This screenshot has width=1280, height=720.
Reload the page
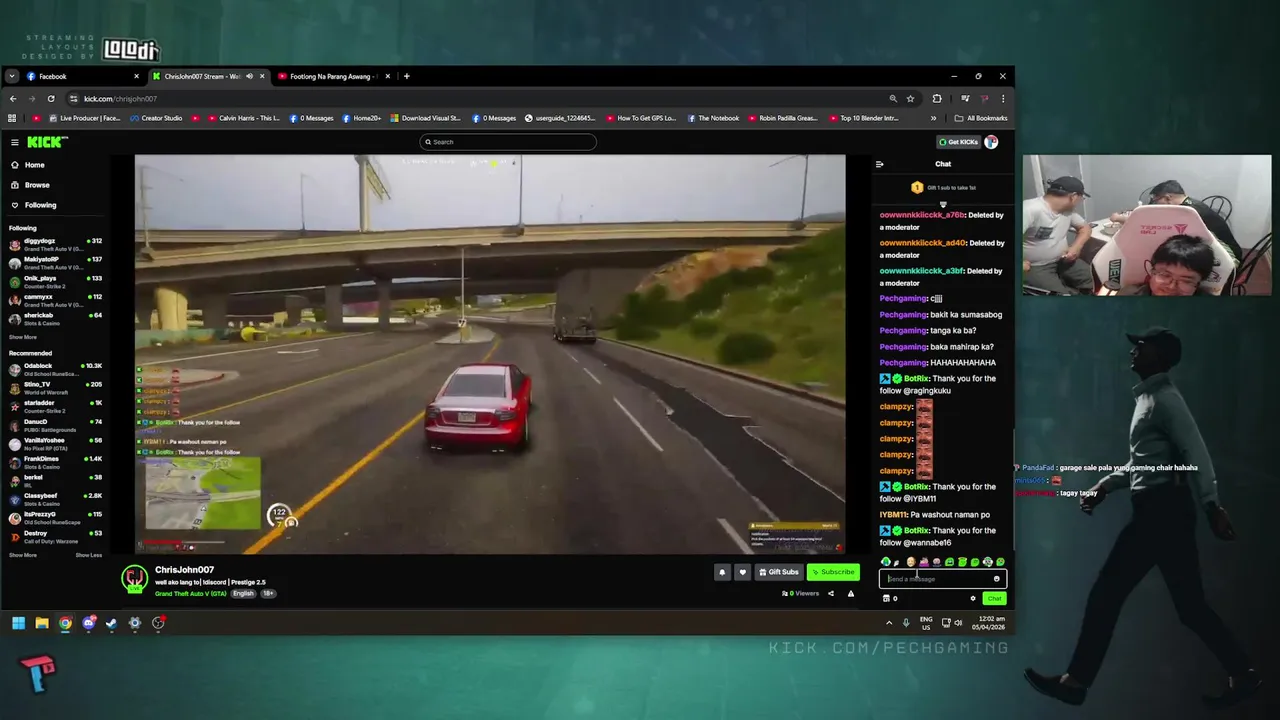point(50,98)
